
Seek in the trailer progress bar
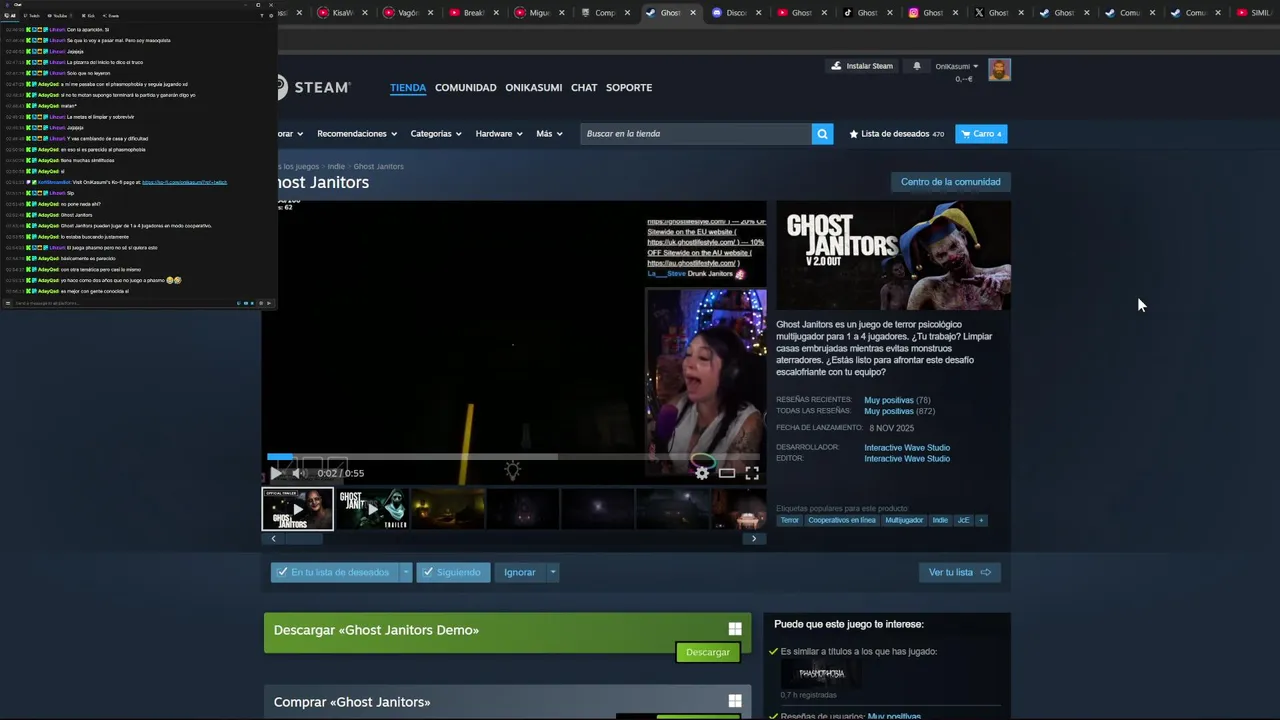pos(515,457)
